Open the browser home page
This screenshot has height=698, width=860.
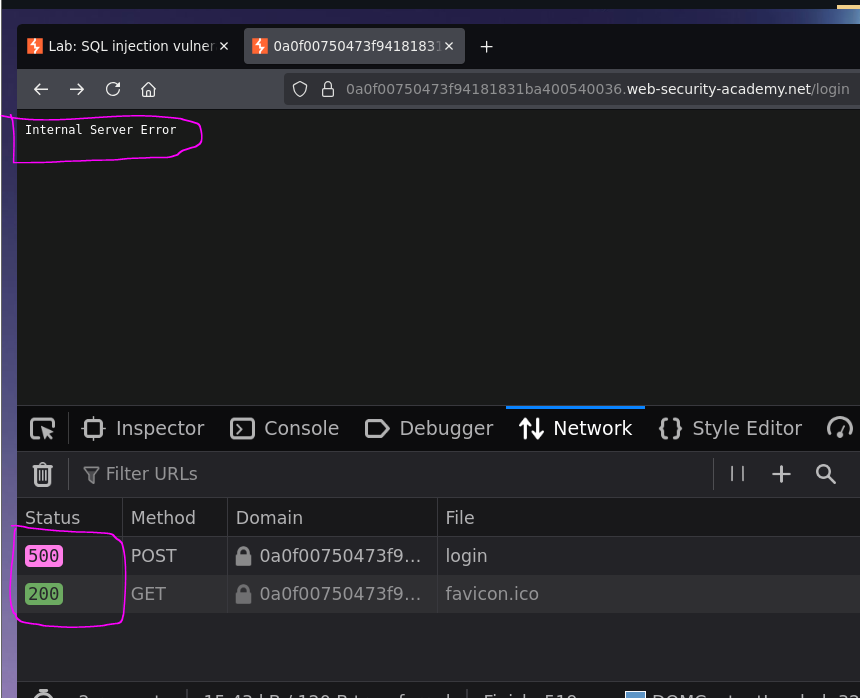pos(148,89)
